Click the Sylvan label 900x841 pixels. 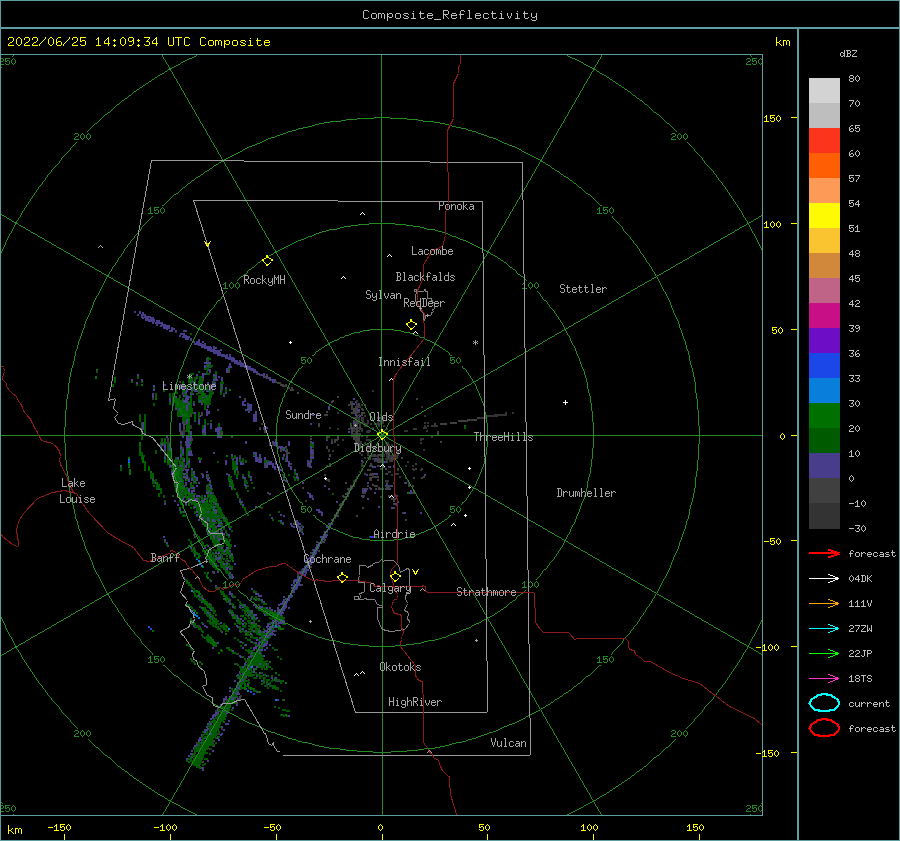point(383,295)
